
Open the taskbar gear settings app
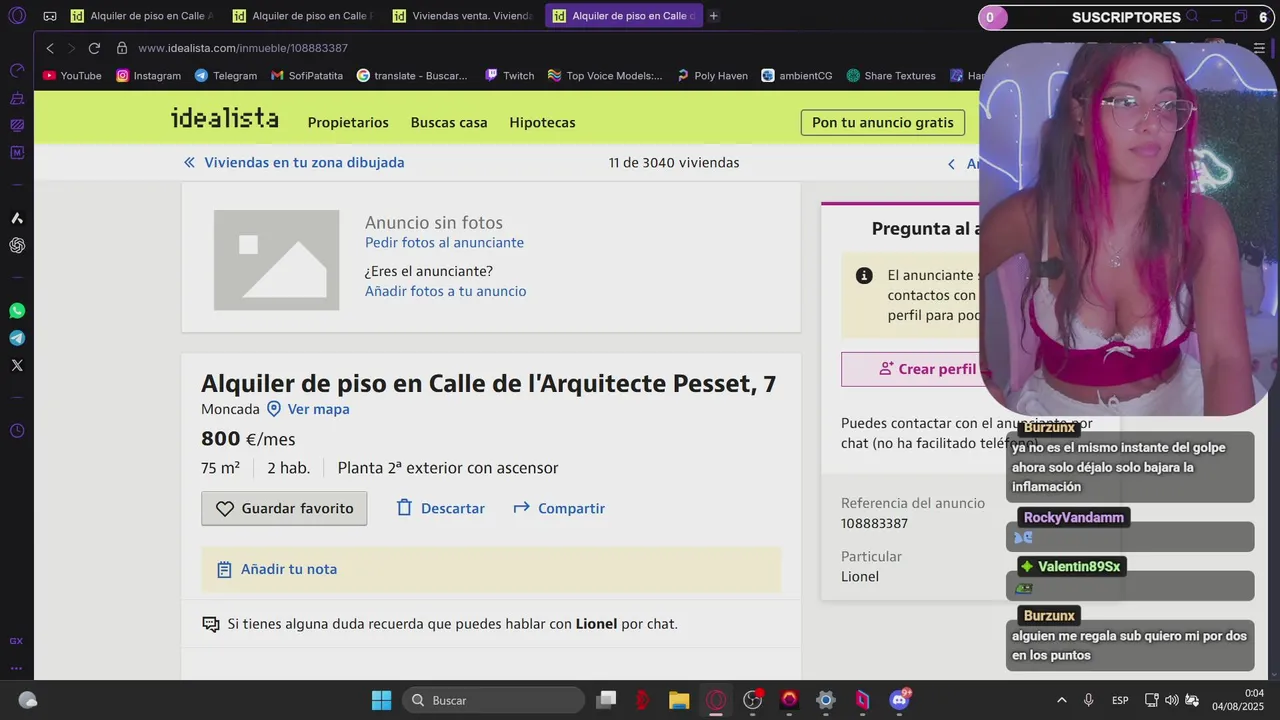826,700
